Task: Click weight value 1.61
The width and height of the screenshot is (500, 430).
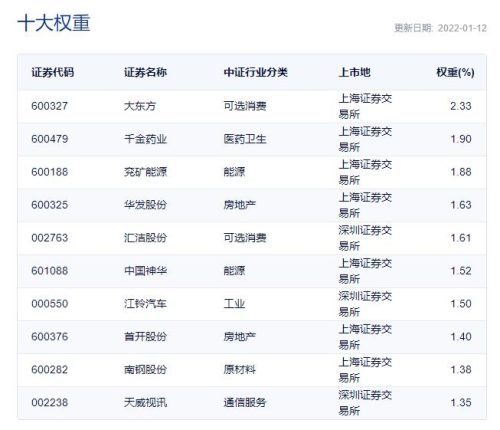Action: (x=461, y=238)
